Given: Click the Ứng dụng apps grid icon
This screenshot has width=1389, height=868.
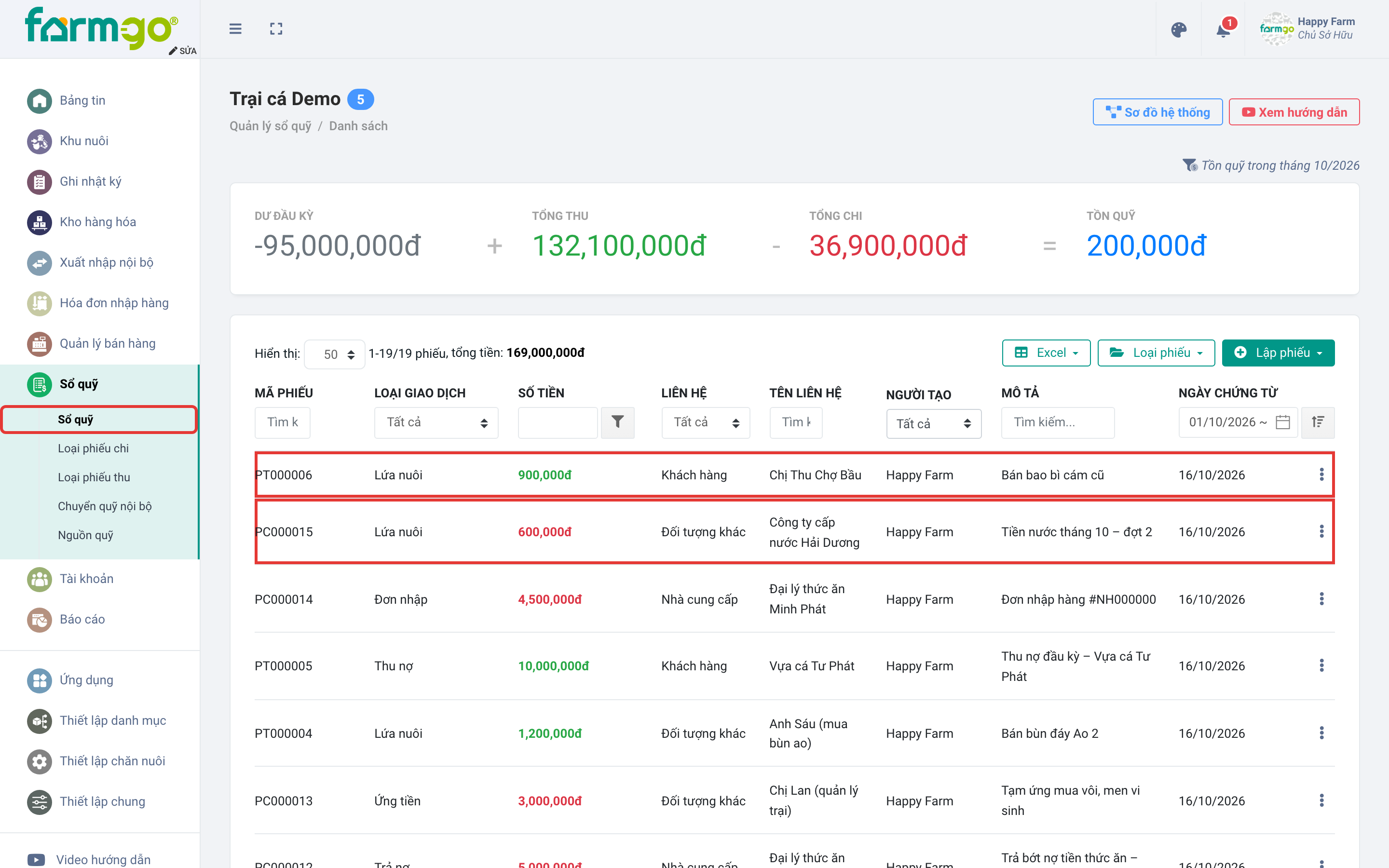Looking at the screenshot, I should pyautogui.click(x=39, y=680).
